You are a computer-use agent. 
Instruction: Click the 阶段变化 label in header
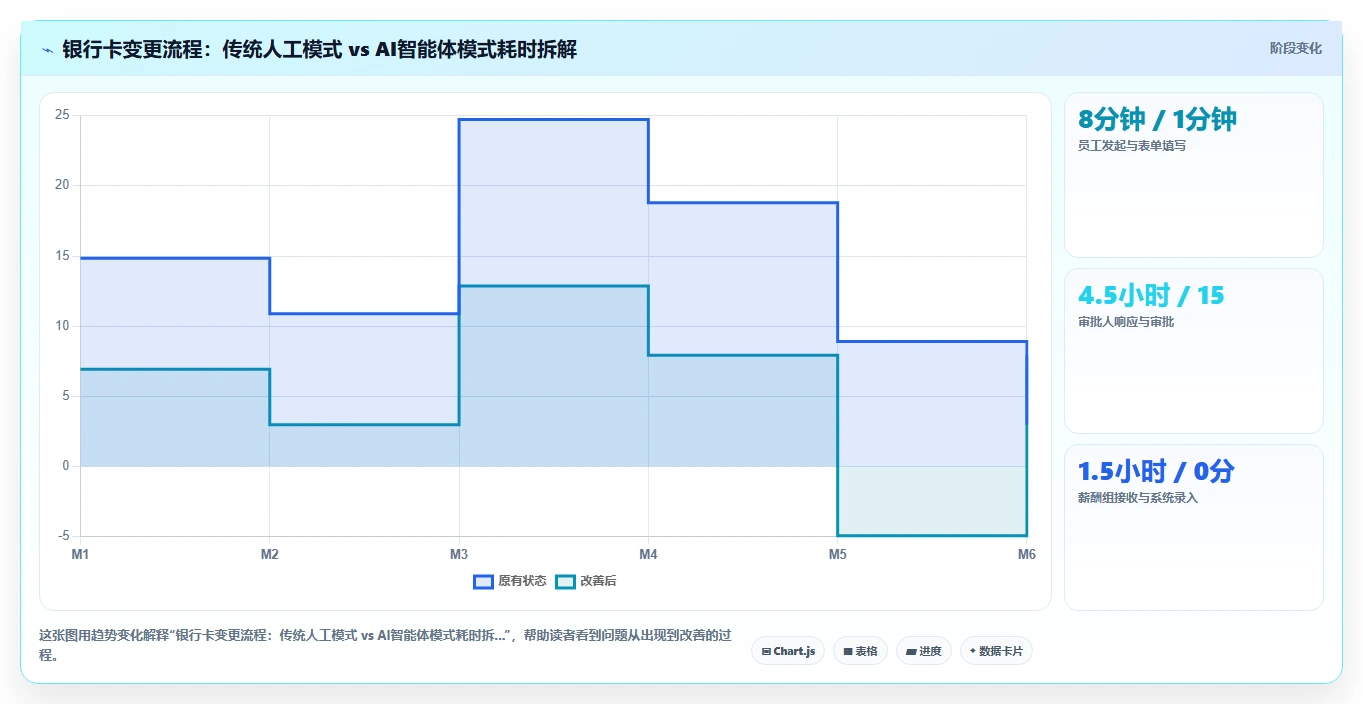click(x=1295, y=48)
